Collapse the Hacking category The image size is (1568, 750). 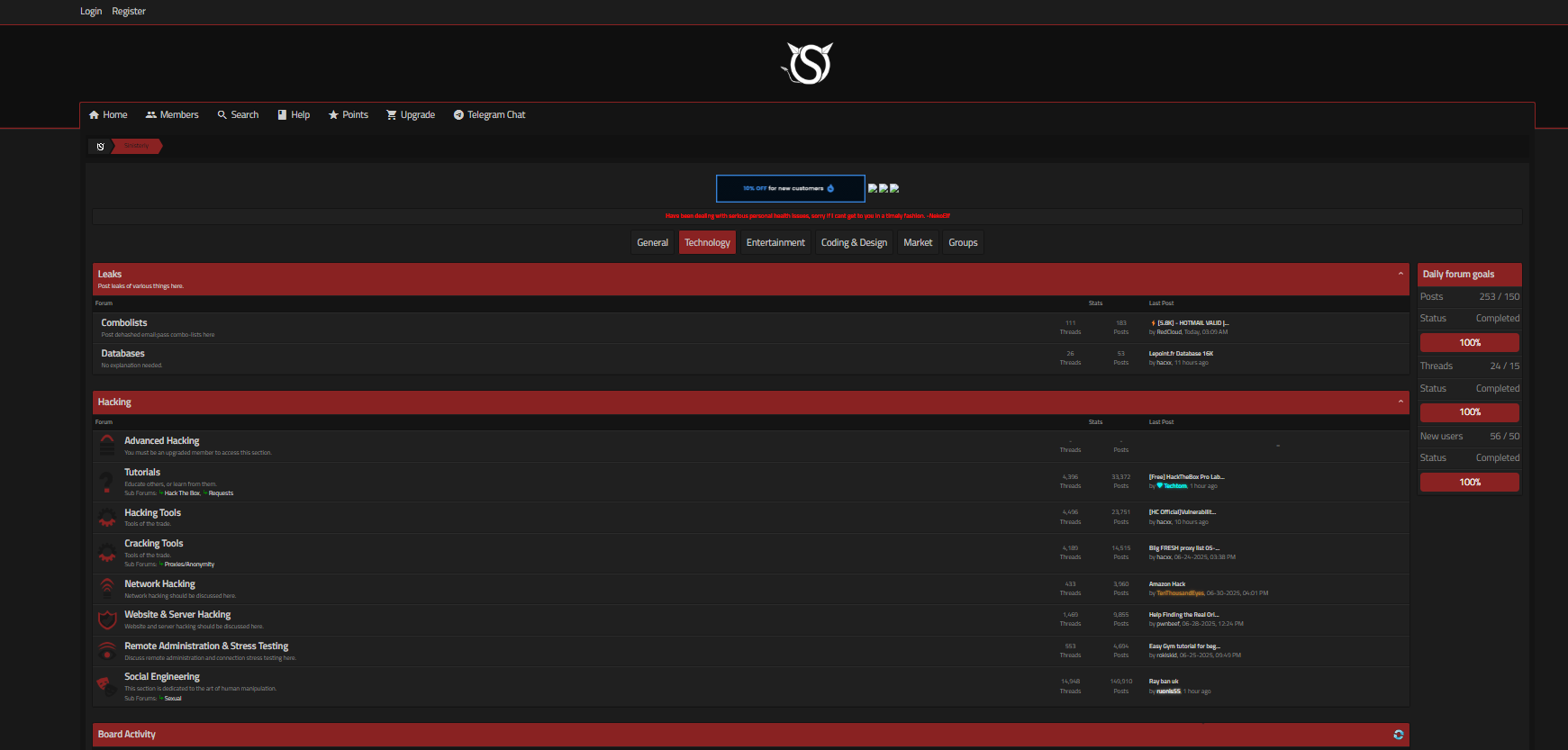point(1400,402)
